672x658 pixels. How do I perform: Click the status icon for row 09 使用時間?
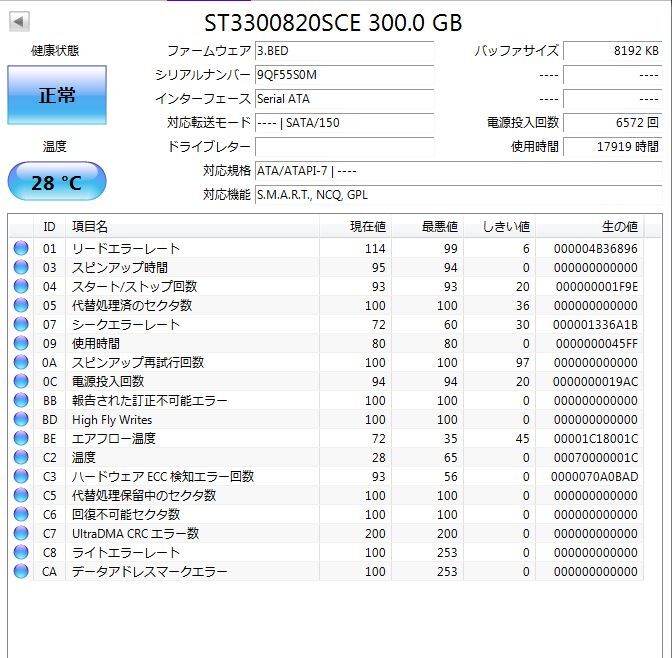click(21, 343)
